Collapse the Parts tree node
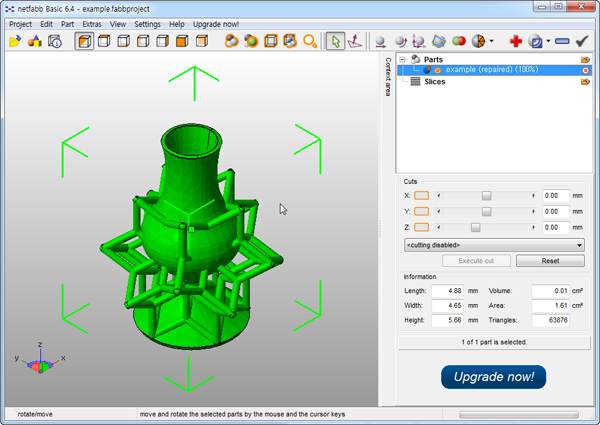The height and width of the screenshot is (425, 600). click(402, 59)
